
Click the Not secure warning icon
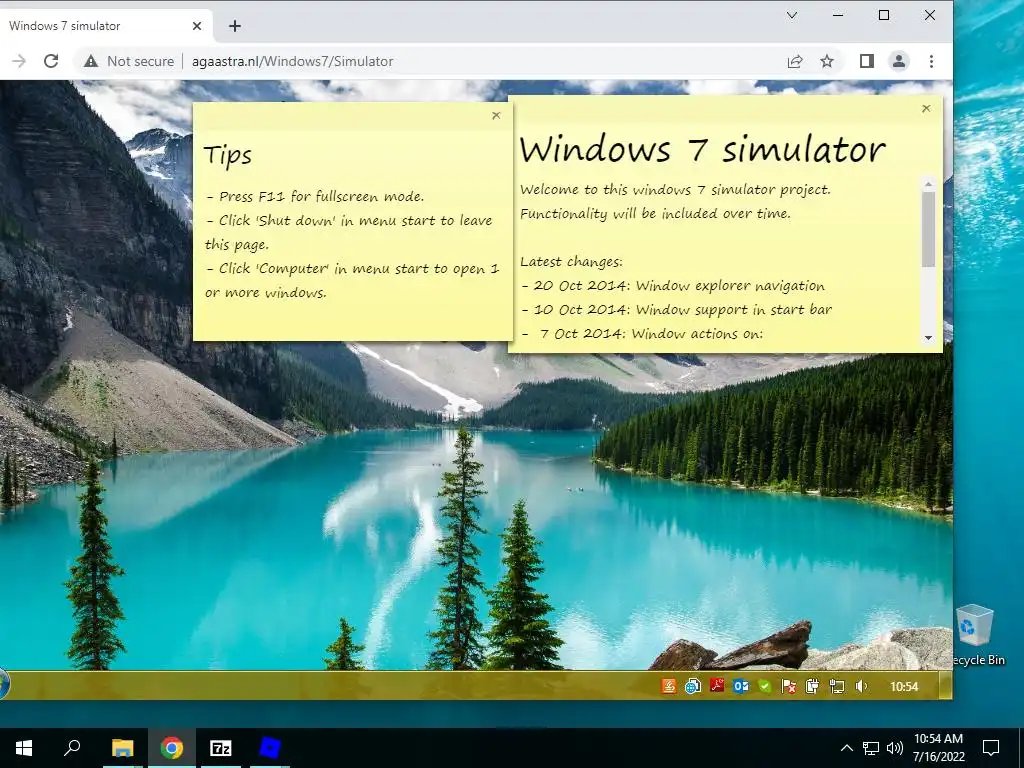(91, 61)
